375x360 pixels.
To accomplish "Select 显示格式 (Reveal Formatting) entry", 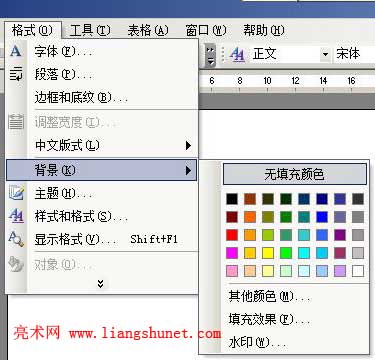I will [x=102, y=239].
